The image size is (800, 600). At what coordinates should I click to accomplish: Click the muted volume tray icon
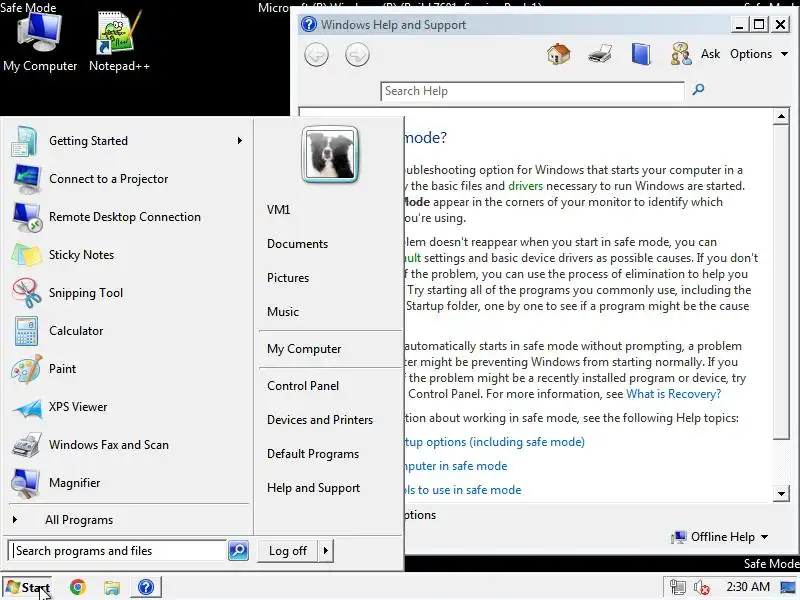click(702, 587)
